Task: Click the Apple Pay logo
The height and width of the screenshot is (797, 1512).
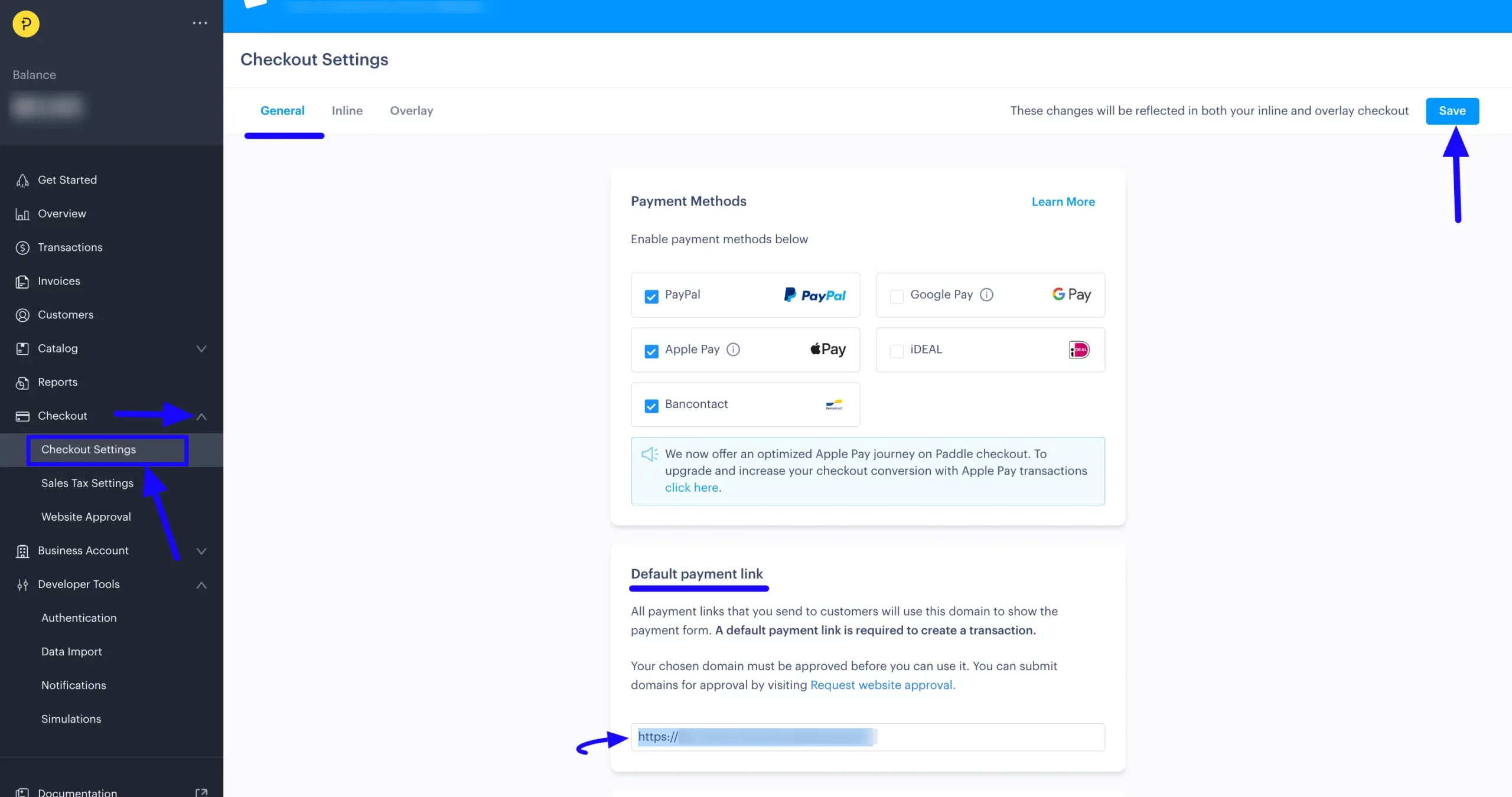Action: tap(827, 349)
